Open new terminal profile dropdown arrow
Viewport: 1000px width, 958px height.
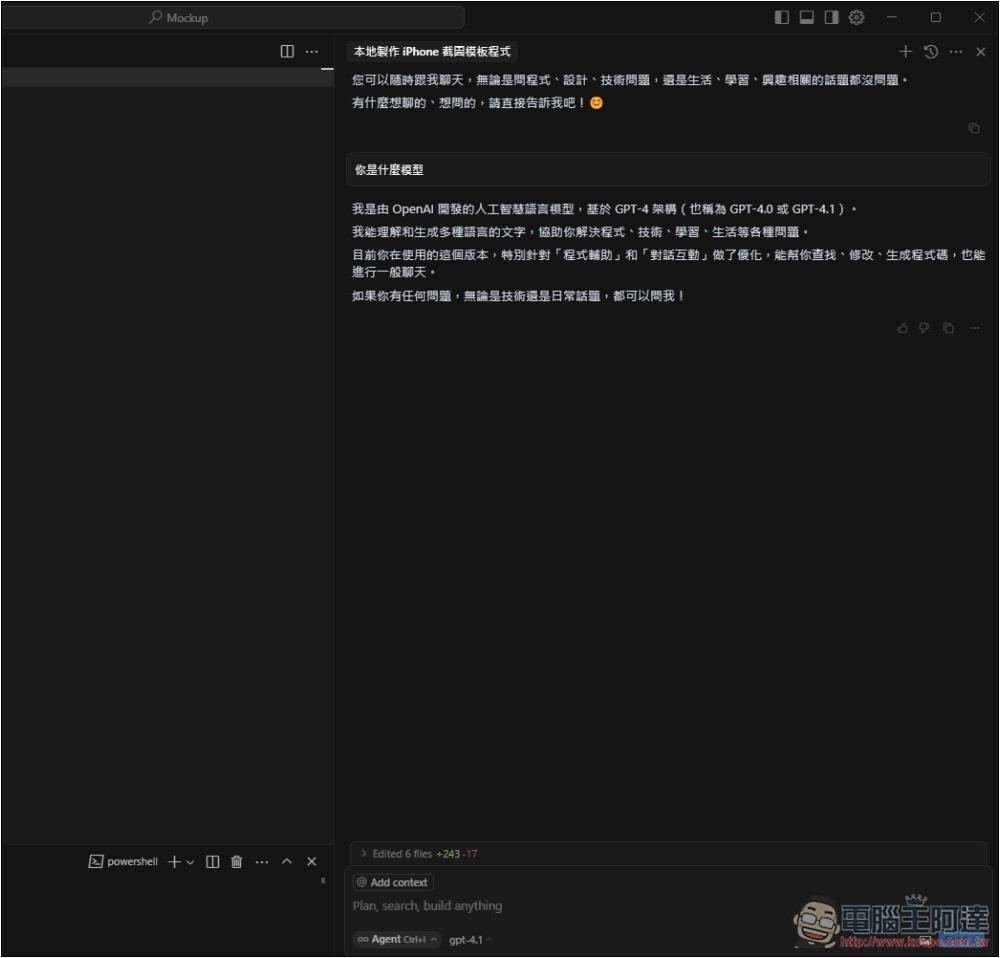coord(190,862)
